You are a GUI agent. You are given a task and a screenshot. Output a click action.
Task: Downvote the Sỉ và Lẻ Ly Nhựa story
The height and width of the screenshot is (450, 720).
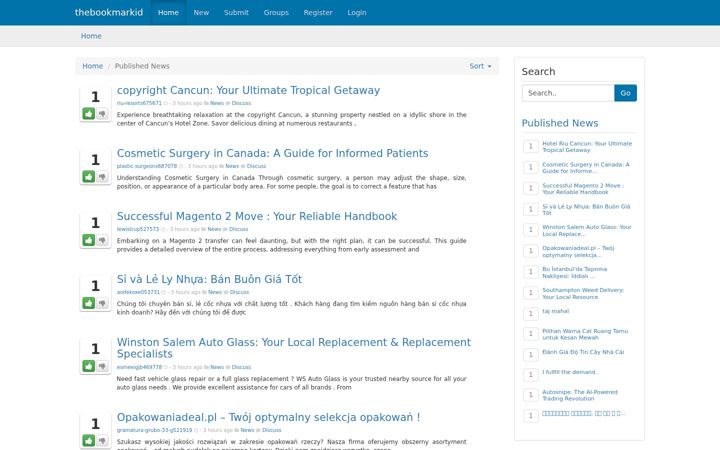(102, 303)
